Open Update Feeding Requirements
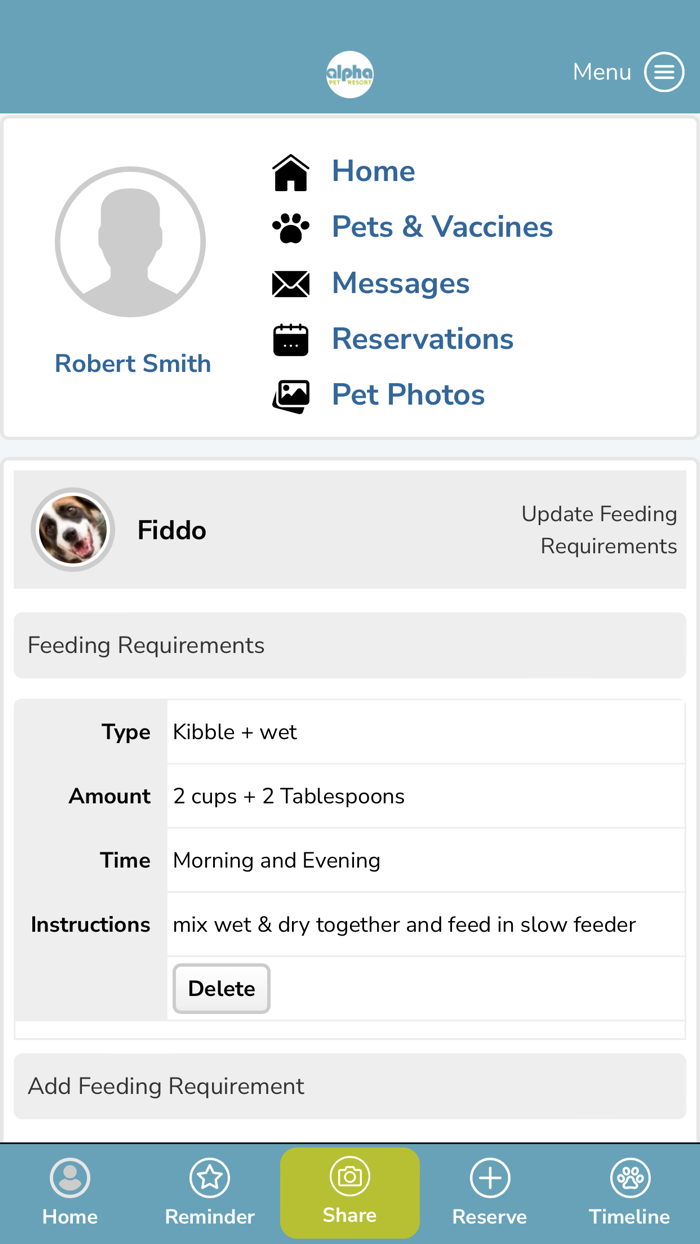The width and height of the screenshot is (700, 1244). pyautogui.click(x=599, y=529)
